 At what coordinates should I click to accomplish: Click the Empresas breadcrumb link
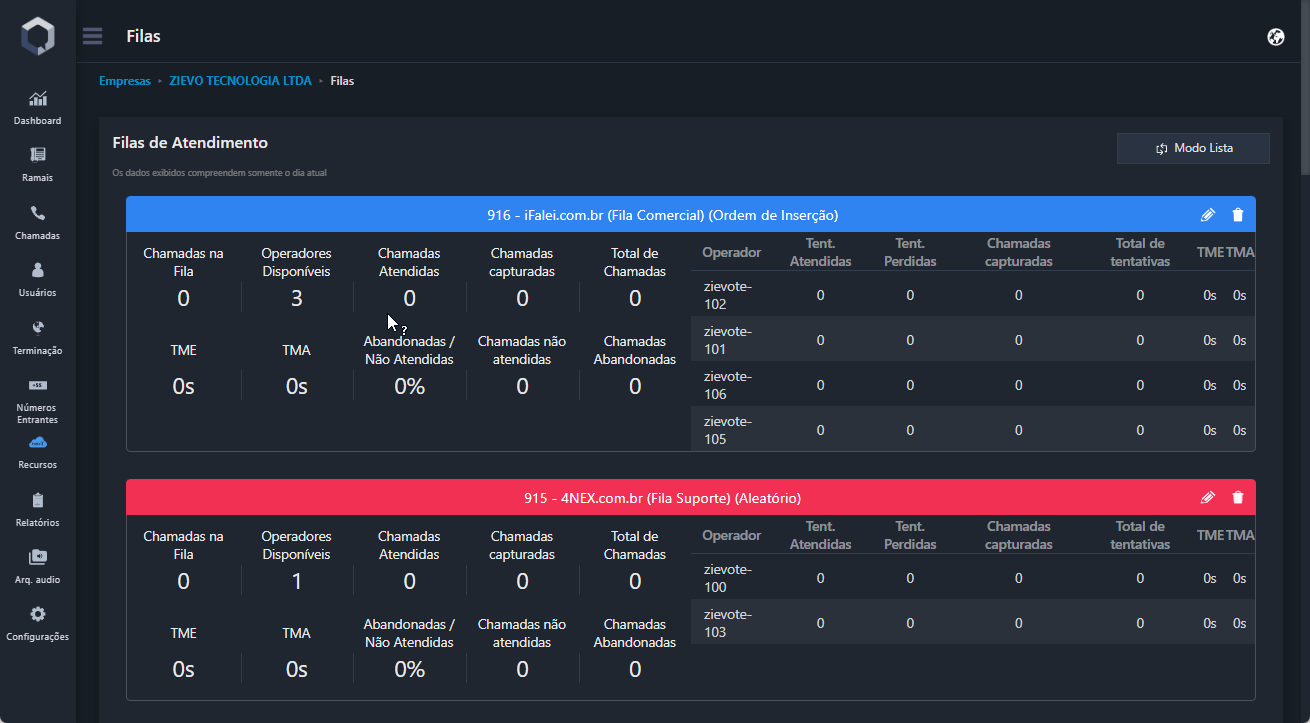(124, 81)
